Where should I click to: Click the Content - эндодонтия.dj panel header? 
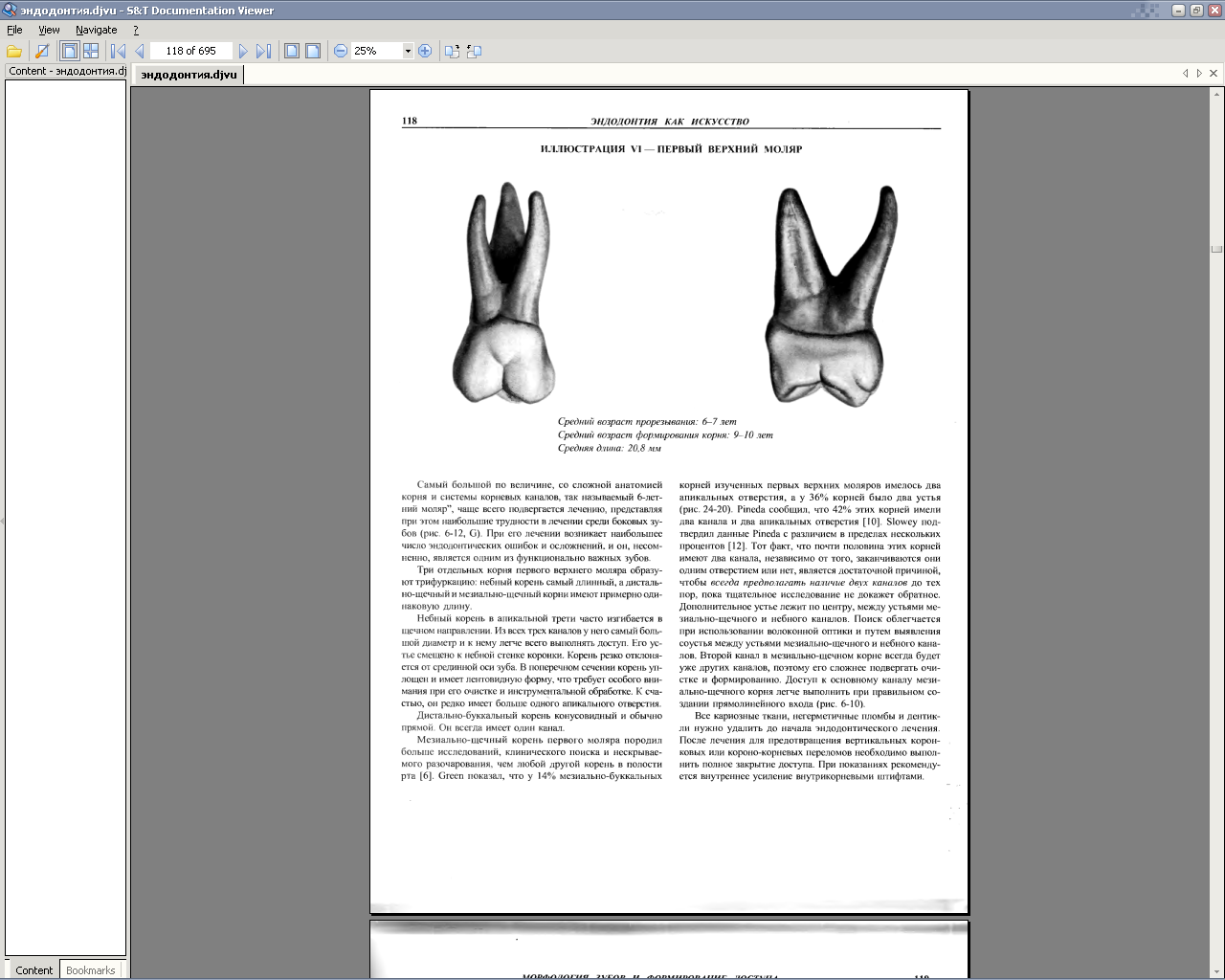[x=66, y=71]
